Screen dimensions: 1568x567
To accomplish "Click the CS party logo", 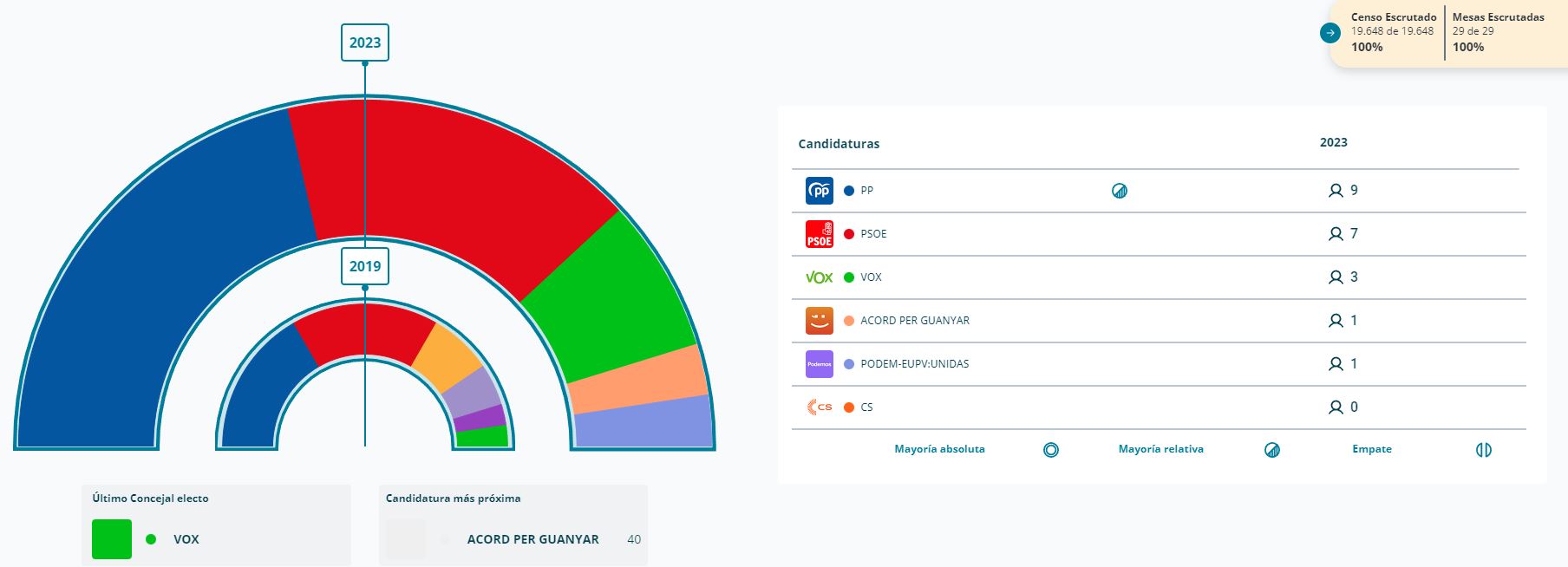I will [x=819, y=407].
